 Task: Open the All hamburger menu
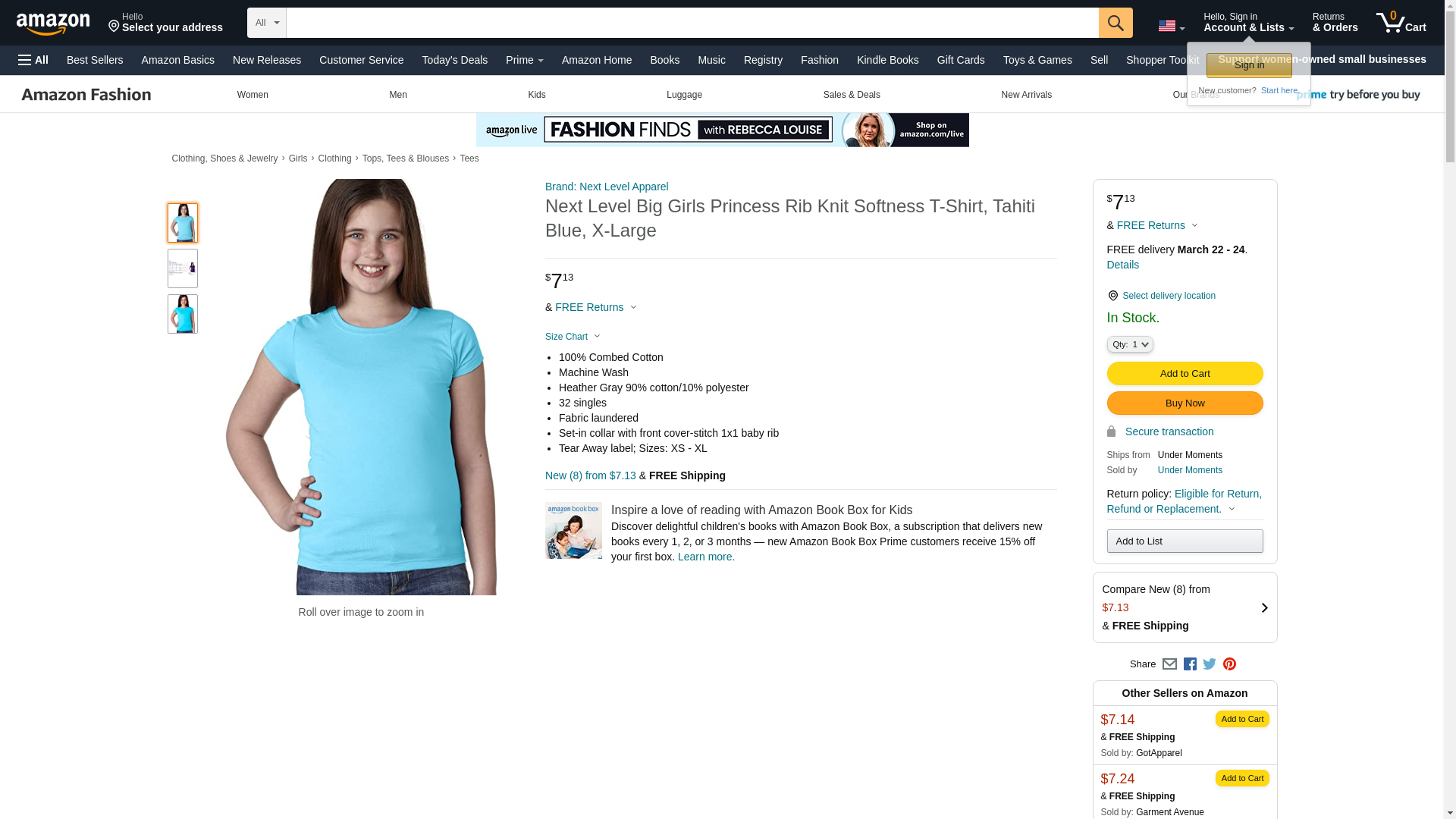pos(33,60)
